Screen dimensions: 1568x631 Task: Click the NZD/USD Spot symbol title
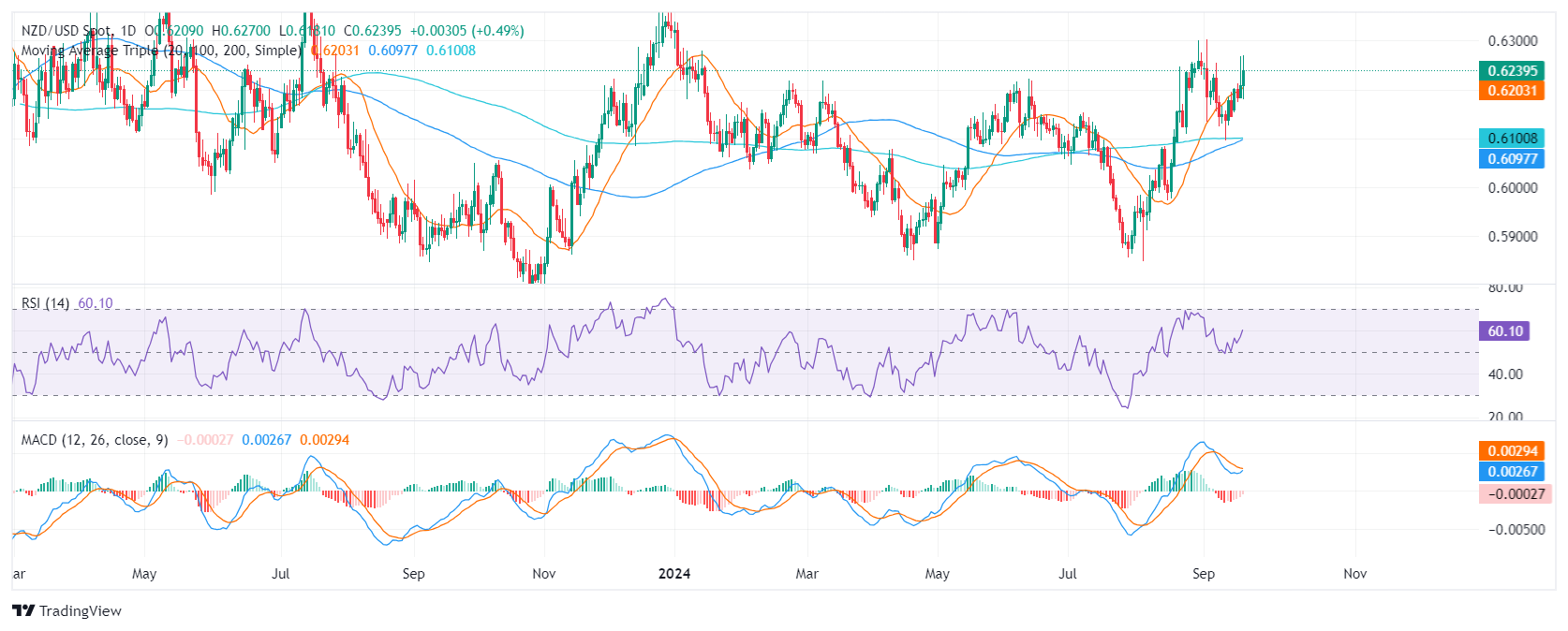(x=66, y=31)
